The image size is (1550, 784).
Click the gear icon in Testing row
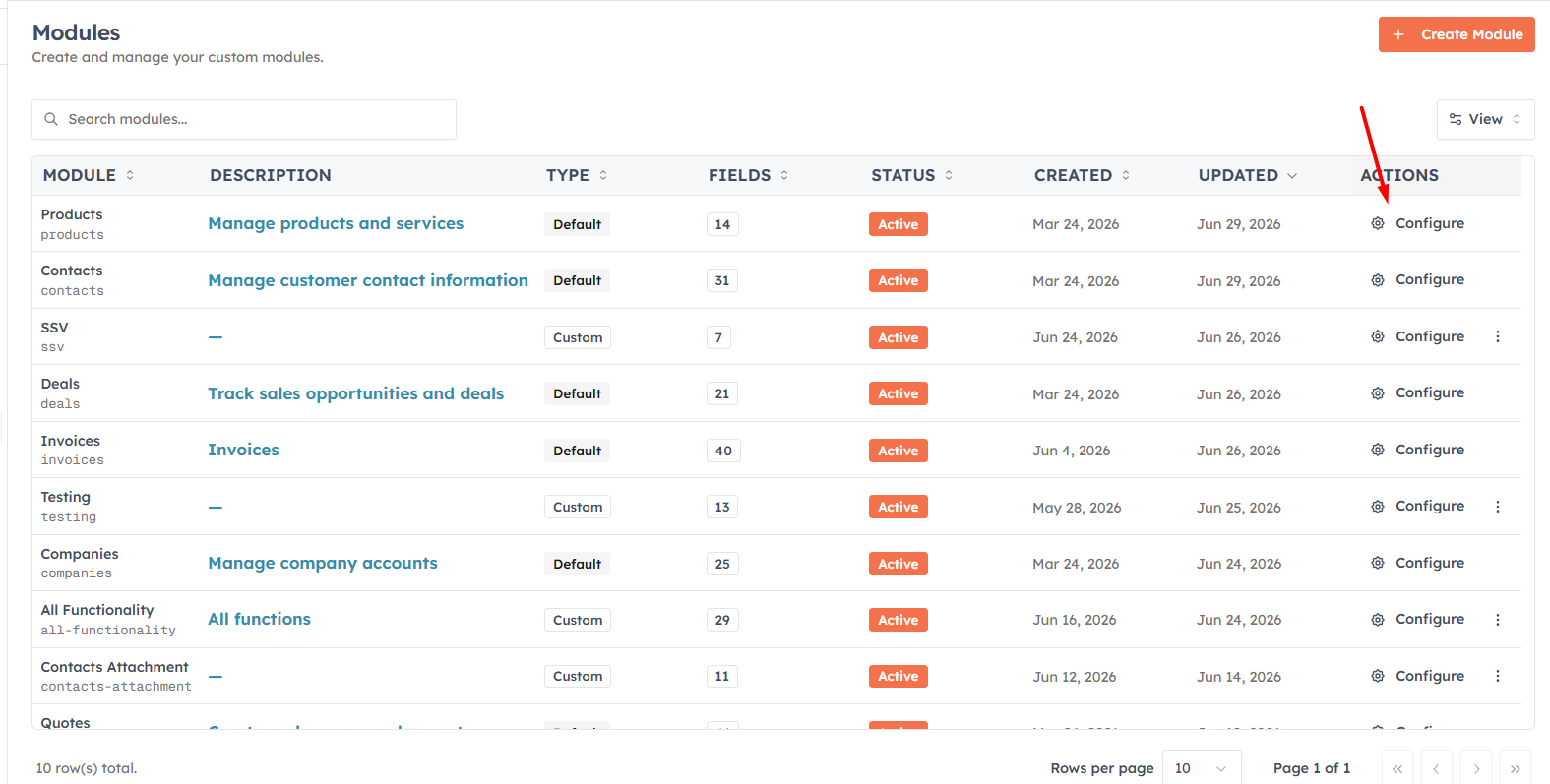pyautogui.click(x=1378, y=506)
